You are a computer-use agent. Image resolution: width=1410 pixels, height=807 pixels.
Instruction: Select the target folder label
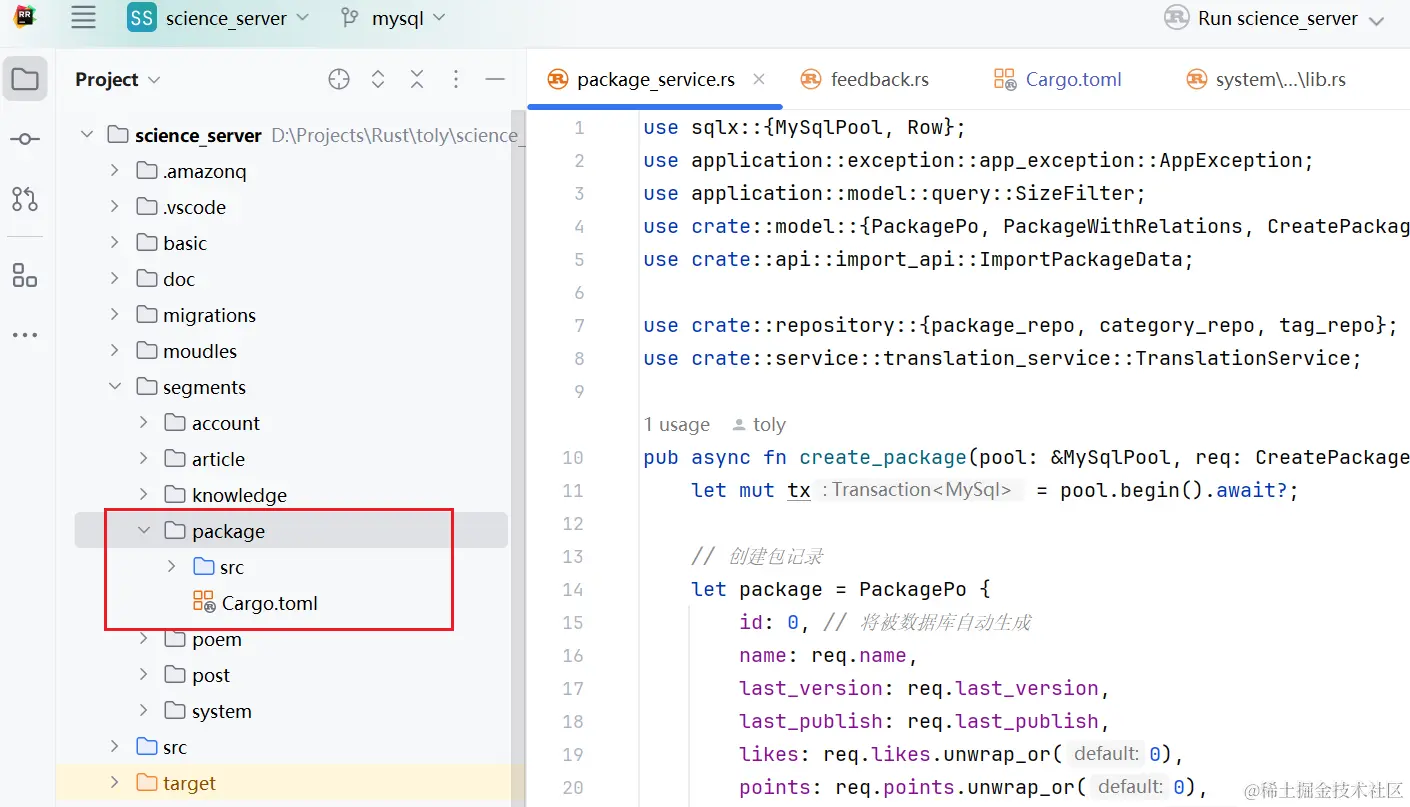pyautogui.click(x=189, y=783)
